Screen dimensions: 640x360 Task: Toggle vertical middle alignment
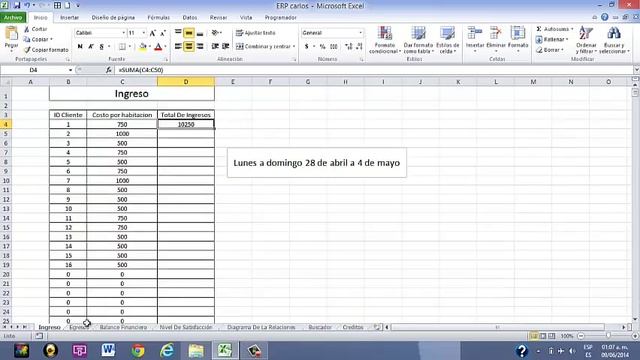[189, 33]
